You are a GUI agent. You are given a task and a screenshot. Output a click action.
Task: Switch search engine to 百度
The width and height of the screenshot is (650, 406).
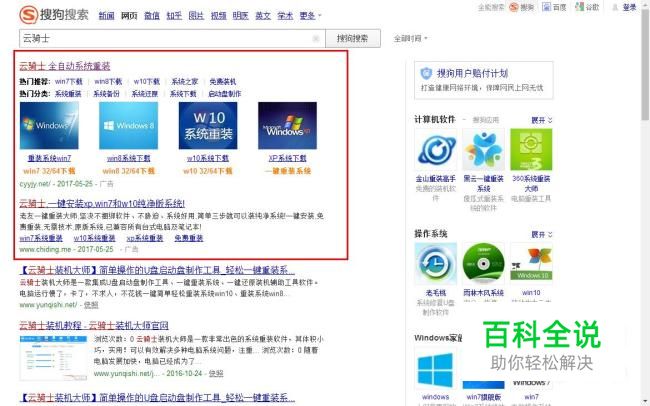point(554,7)
